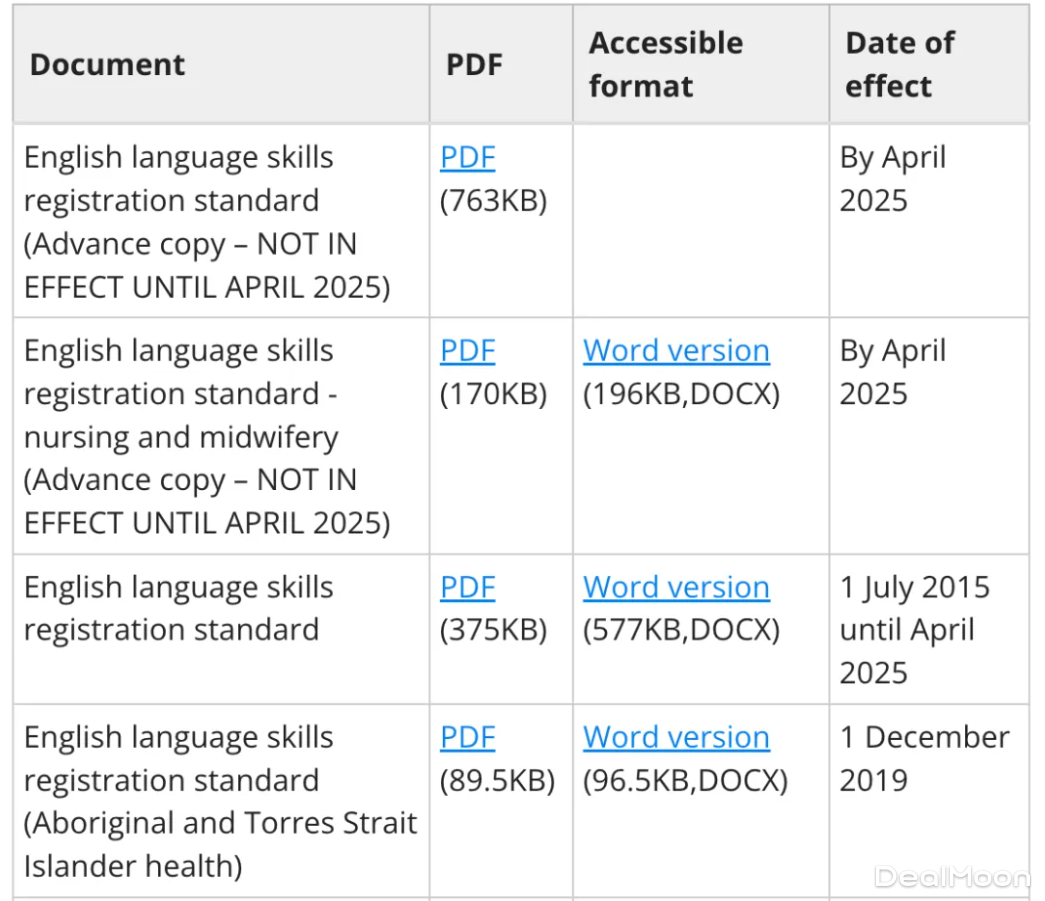Viewport: 1045px width, 901px height.
Task: Download the 577KB Word version
Action: click(x=676, y=587)
